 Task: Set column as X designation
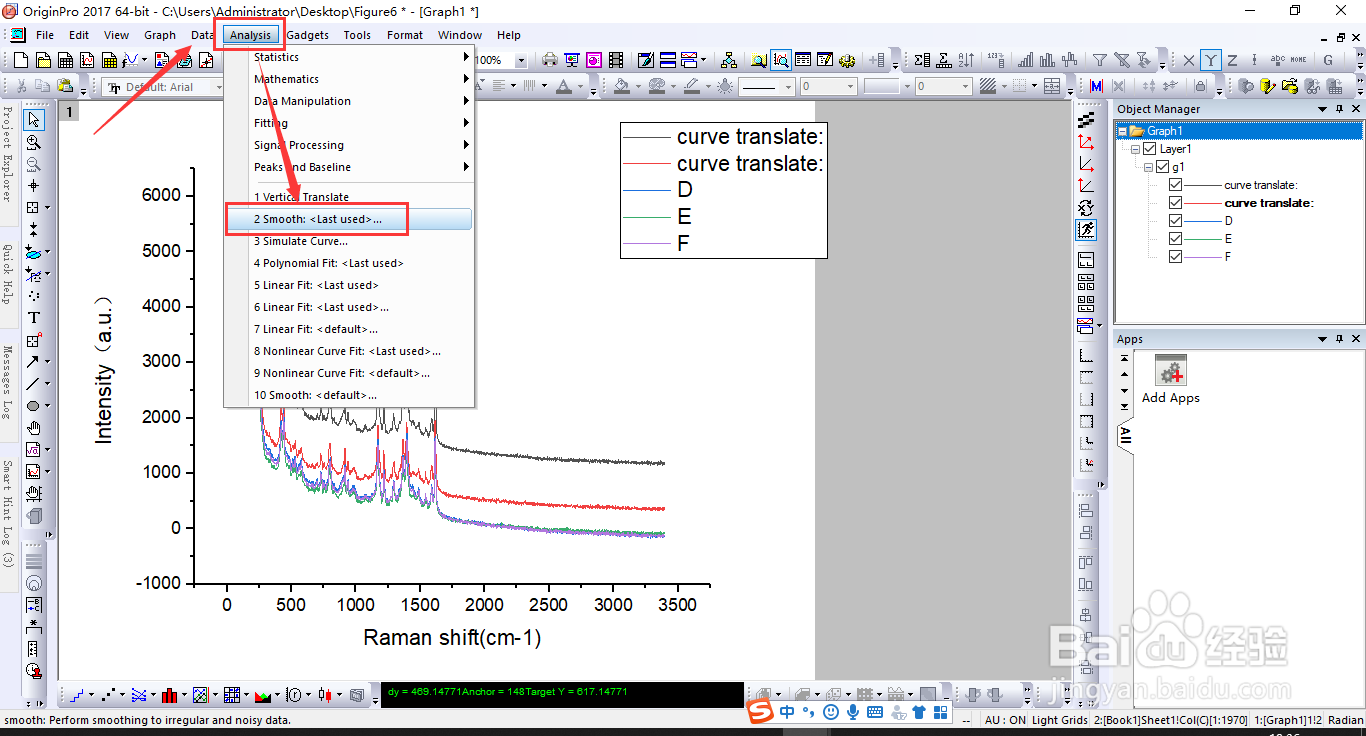point(1189,60)
